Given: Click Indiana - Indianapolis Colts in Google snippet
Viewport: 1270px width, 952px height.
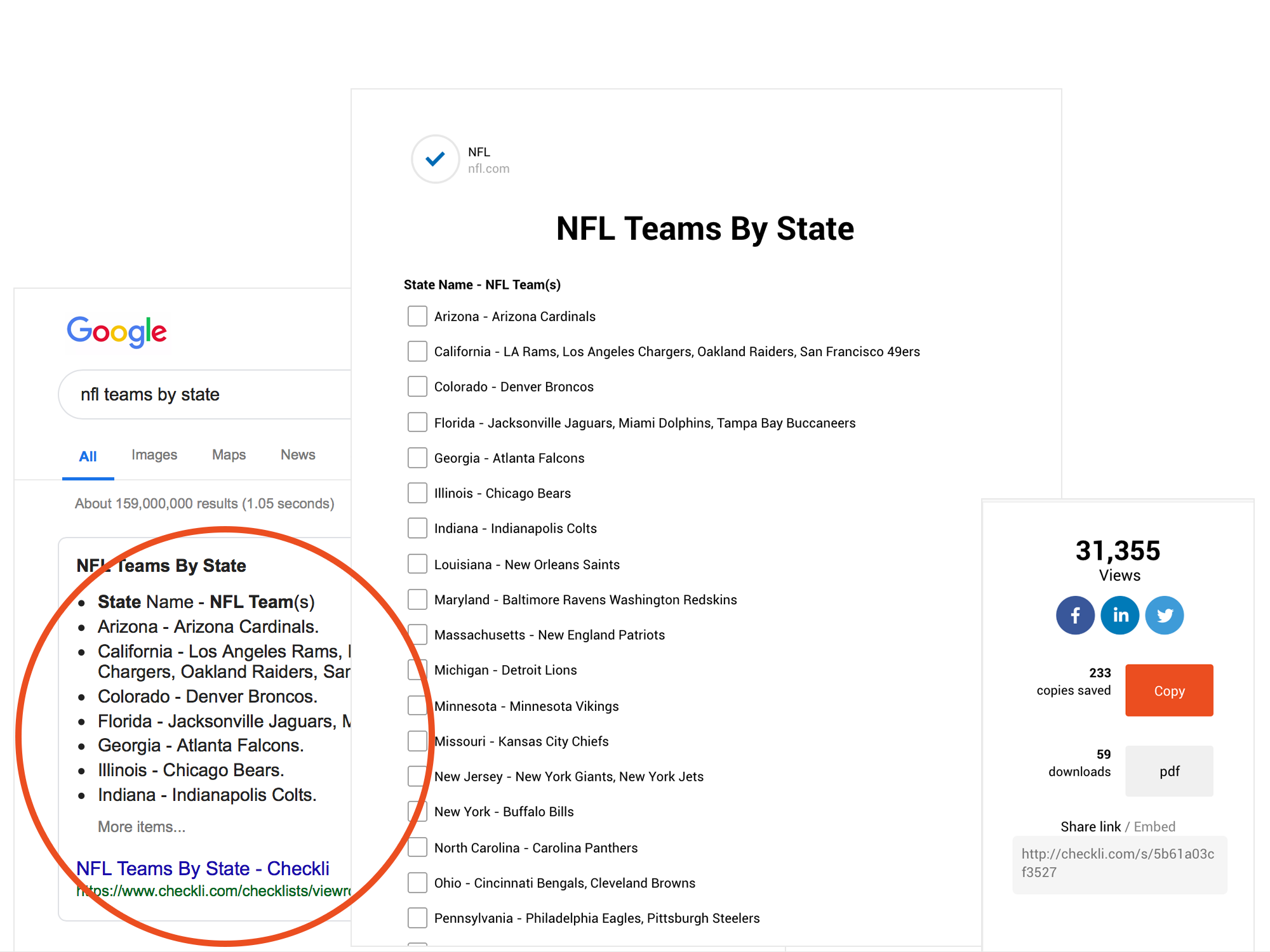Looking at the screenshot, I should [x=207, y=795].
